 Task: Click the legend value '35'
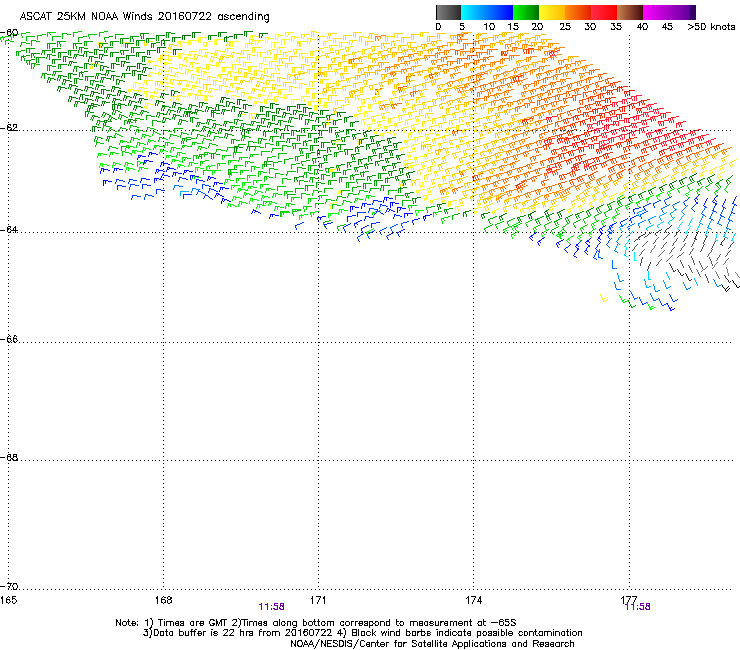616,27
